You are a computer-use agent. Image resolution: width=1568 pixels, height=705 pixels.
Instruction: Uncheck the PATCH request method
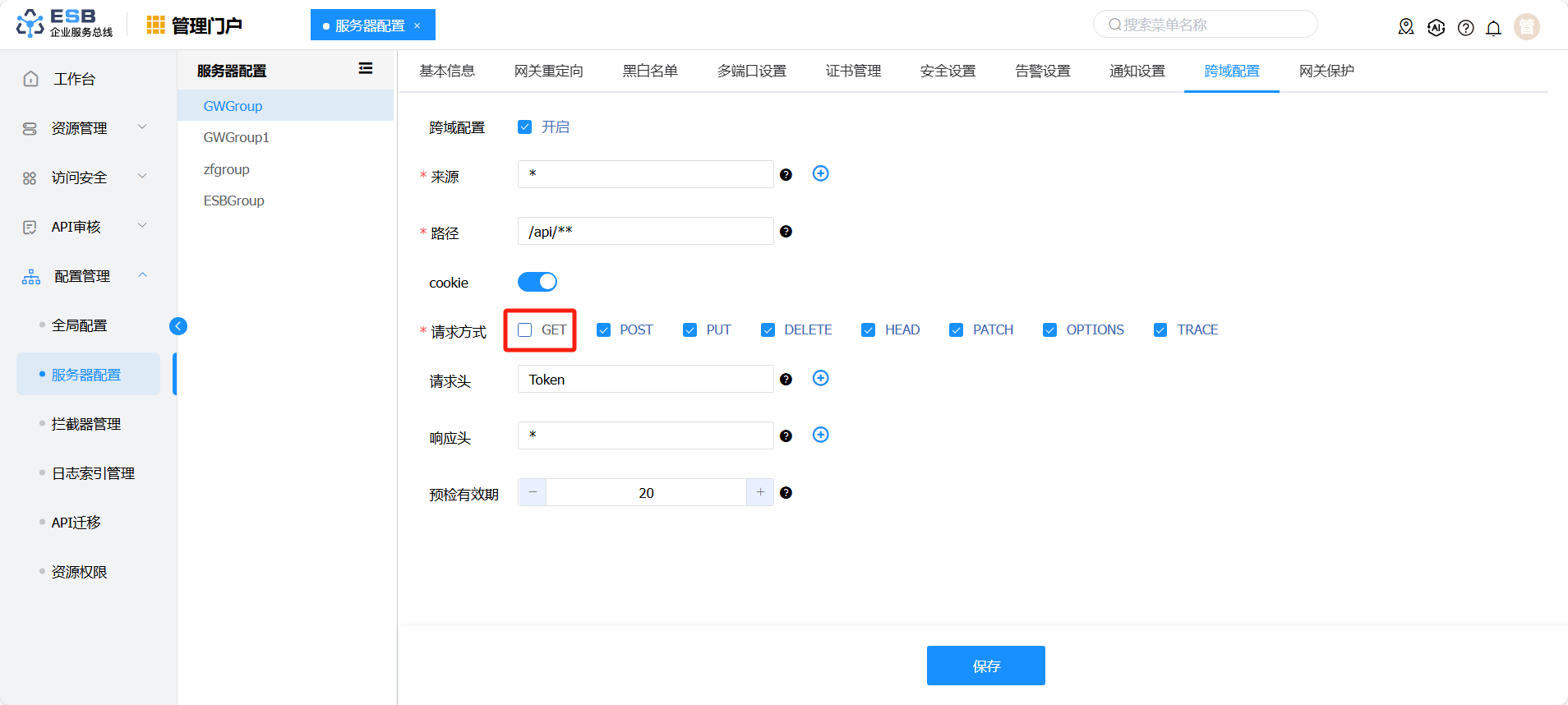[956, 329]
